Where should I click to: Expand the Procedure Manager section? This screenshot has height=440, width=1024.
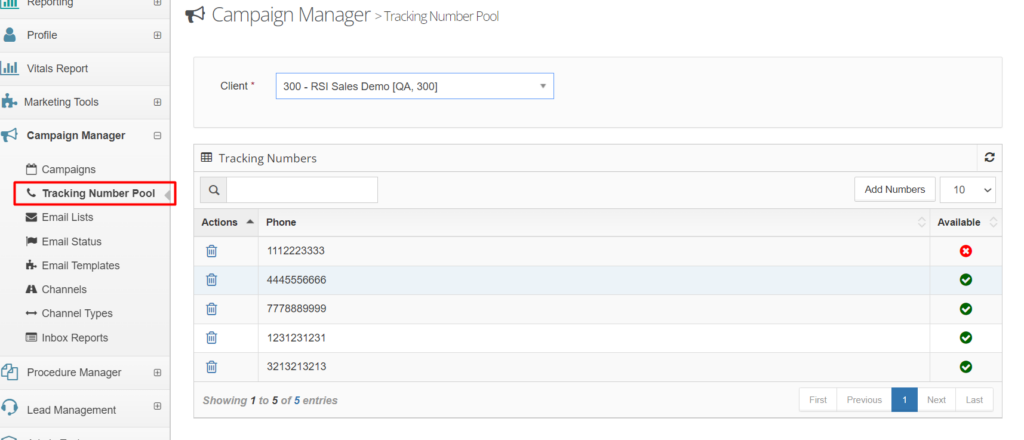coord(157,372)
